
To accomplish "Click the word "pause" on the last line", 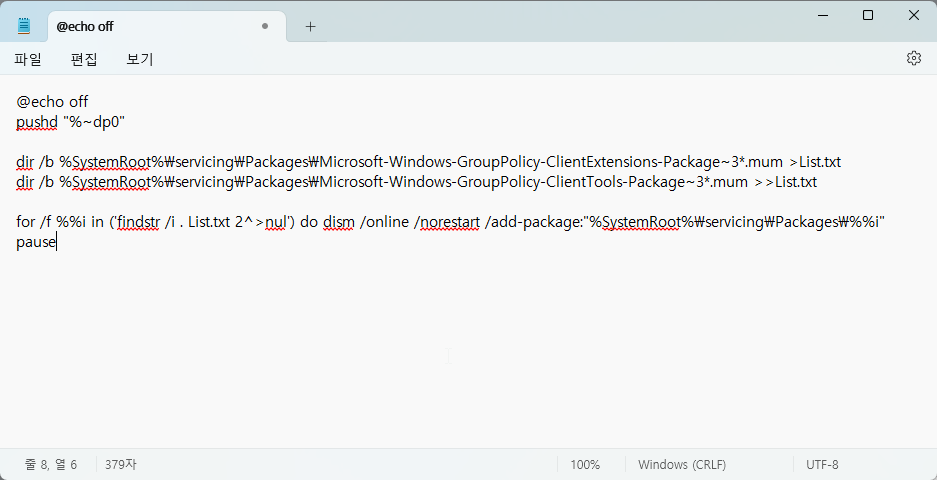I will 35,243.
